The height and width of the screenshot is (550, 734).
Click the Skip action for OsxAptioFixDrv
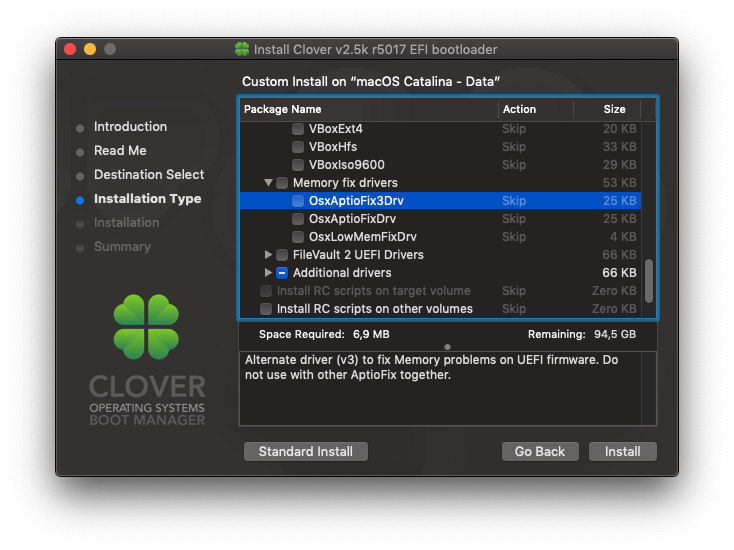click(514, 219)
